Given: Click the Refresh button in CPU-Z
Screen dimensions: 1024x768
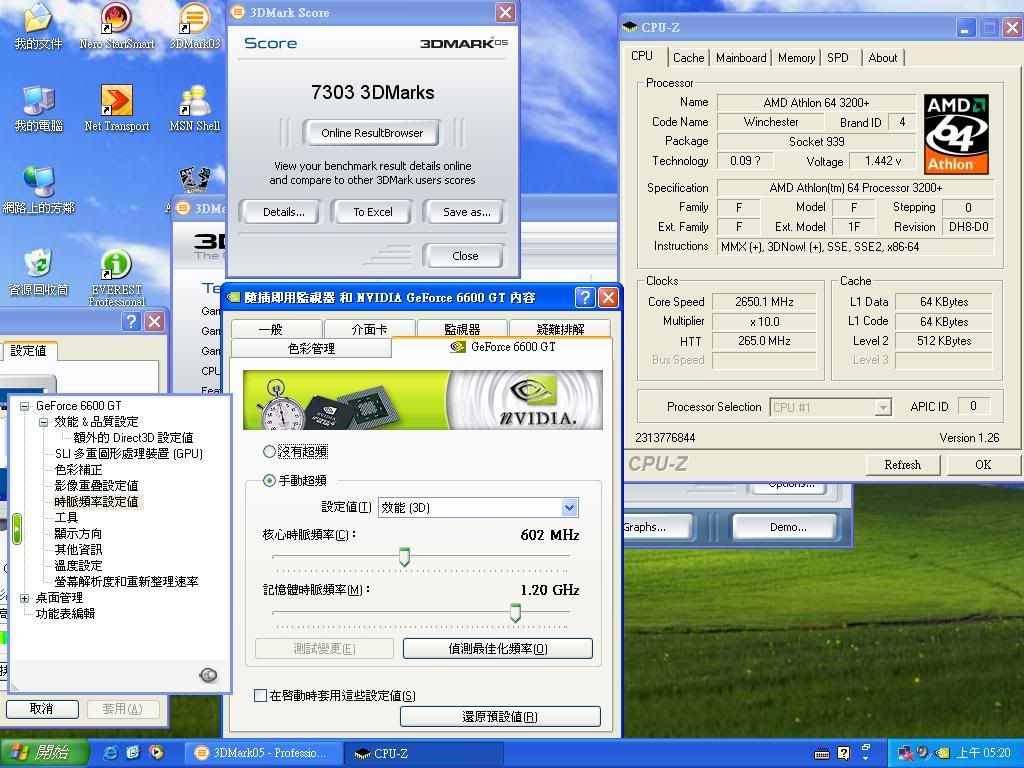Looking at the screenshot, I should (903, 465).
